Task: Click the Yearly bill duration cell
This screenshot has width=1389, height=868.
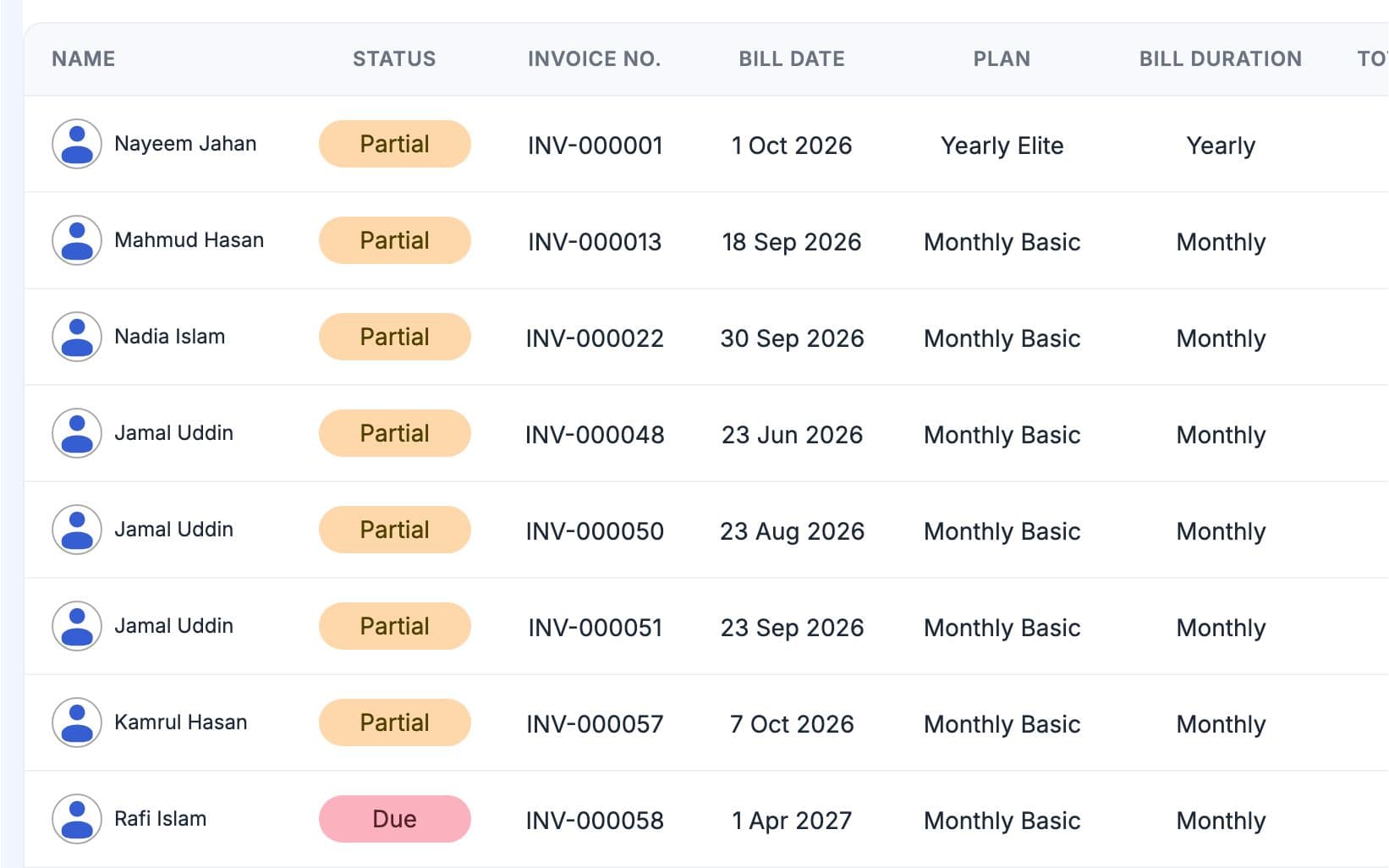Action: tap(1221, 146)
